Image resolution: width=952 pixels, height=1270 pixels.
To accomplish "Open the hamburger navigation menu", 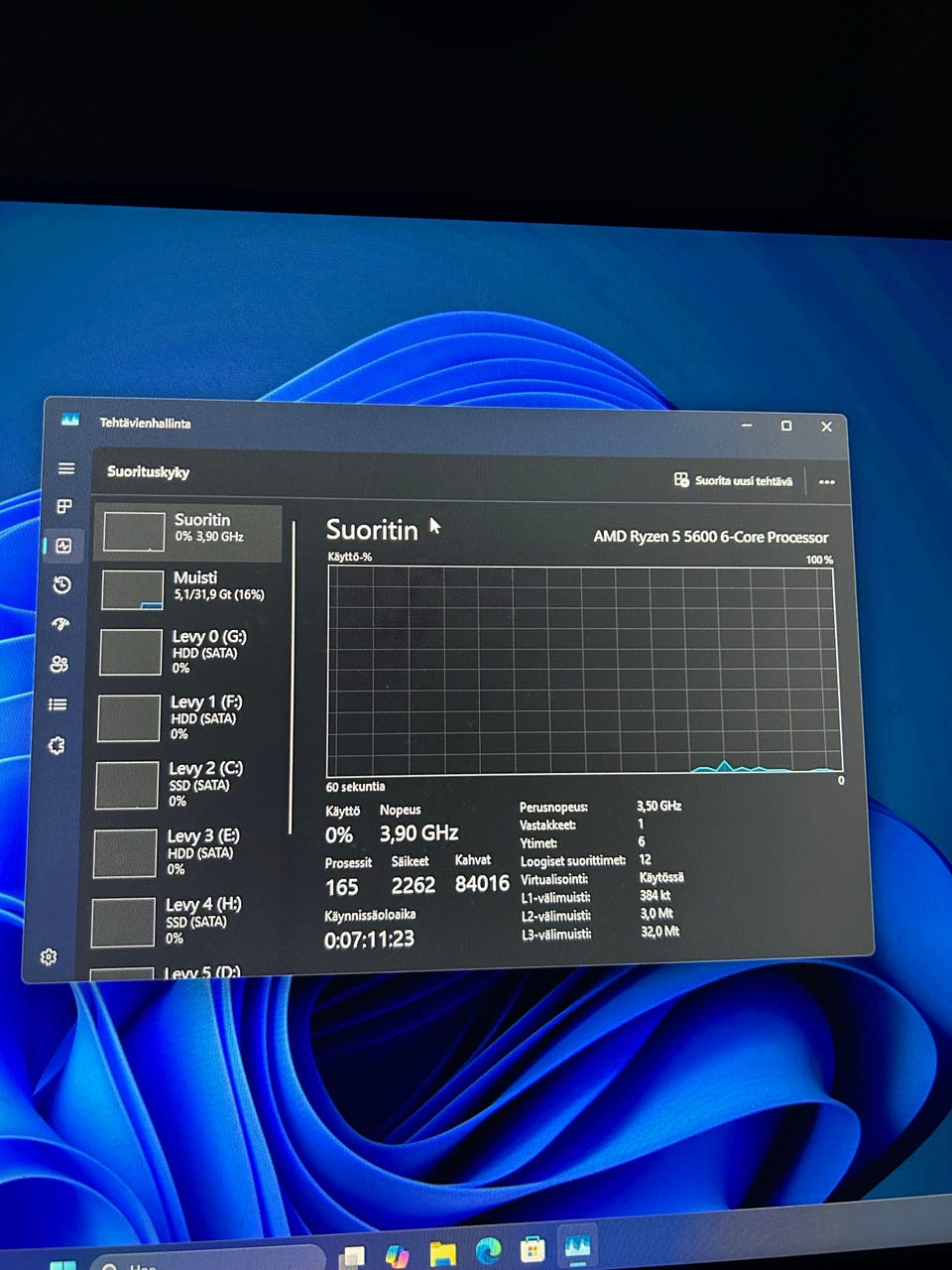I will tap(66, 468).
